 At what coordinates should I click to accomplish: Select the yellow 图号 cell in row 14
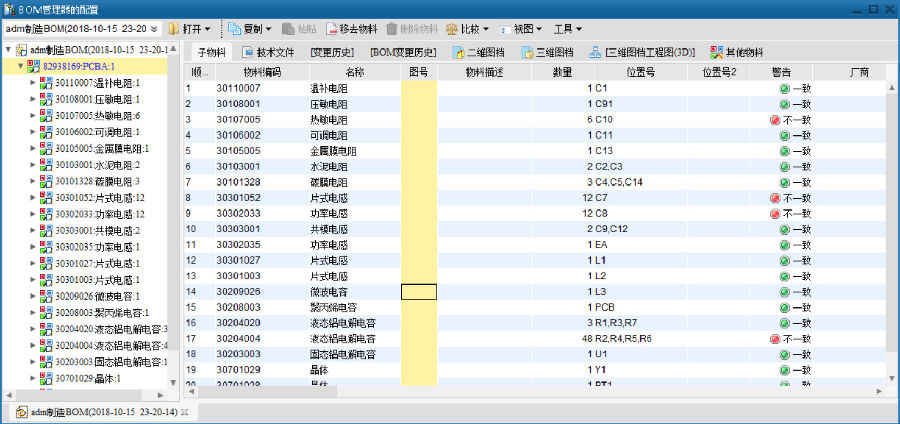pos(418,292)
